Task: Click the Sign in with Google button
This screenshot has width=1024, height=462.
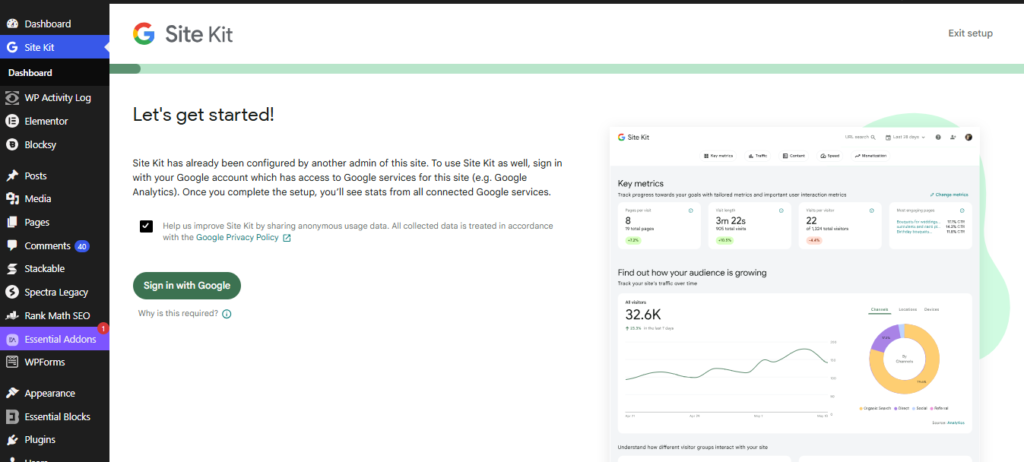Action: point(187,286)
